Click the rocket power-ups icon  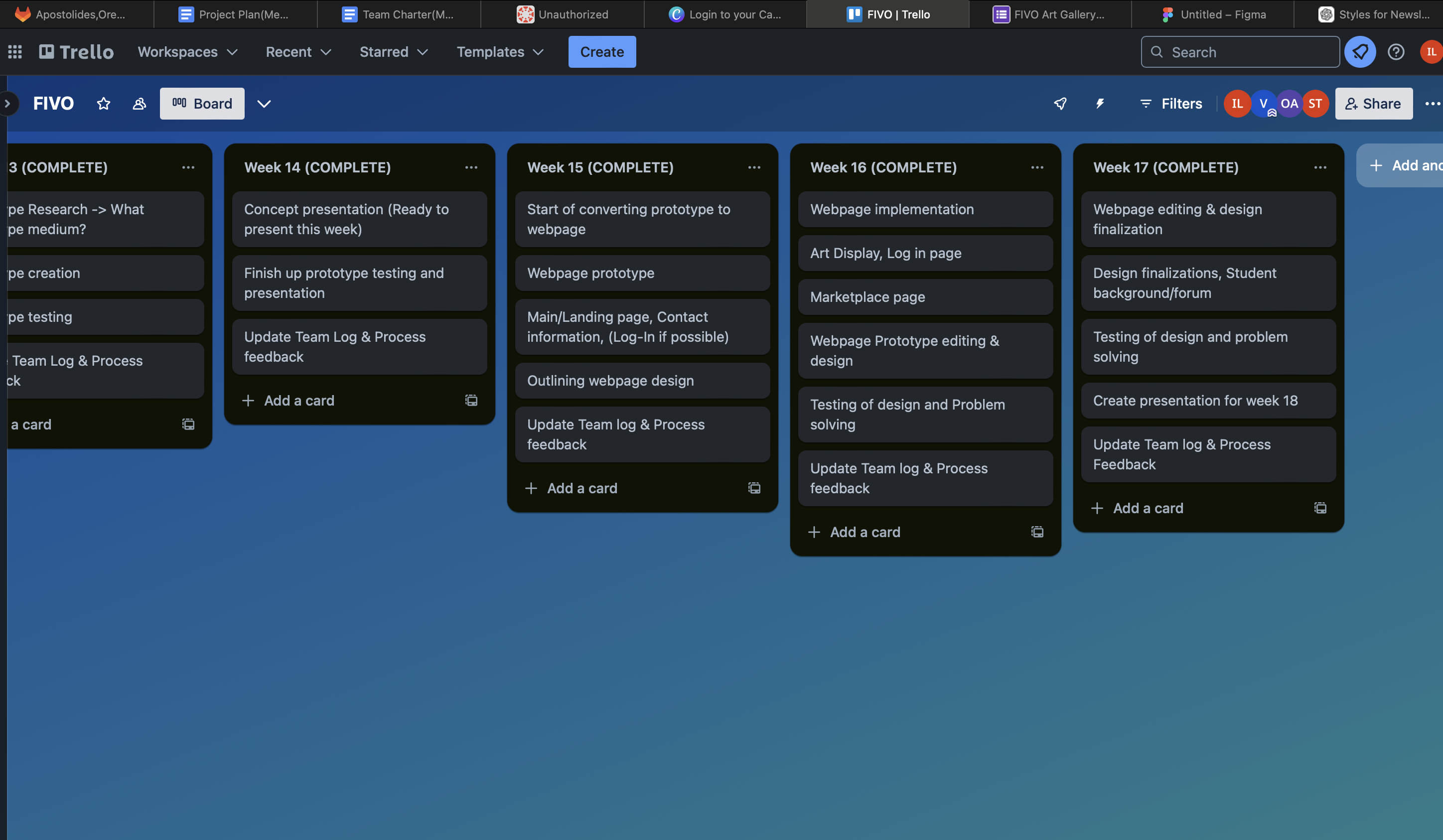[1060, 104]
